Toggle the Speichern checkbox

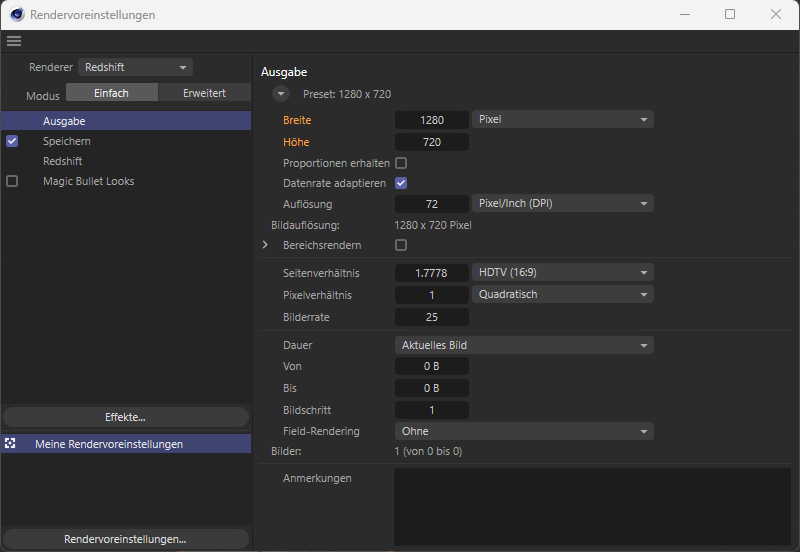12,141
